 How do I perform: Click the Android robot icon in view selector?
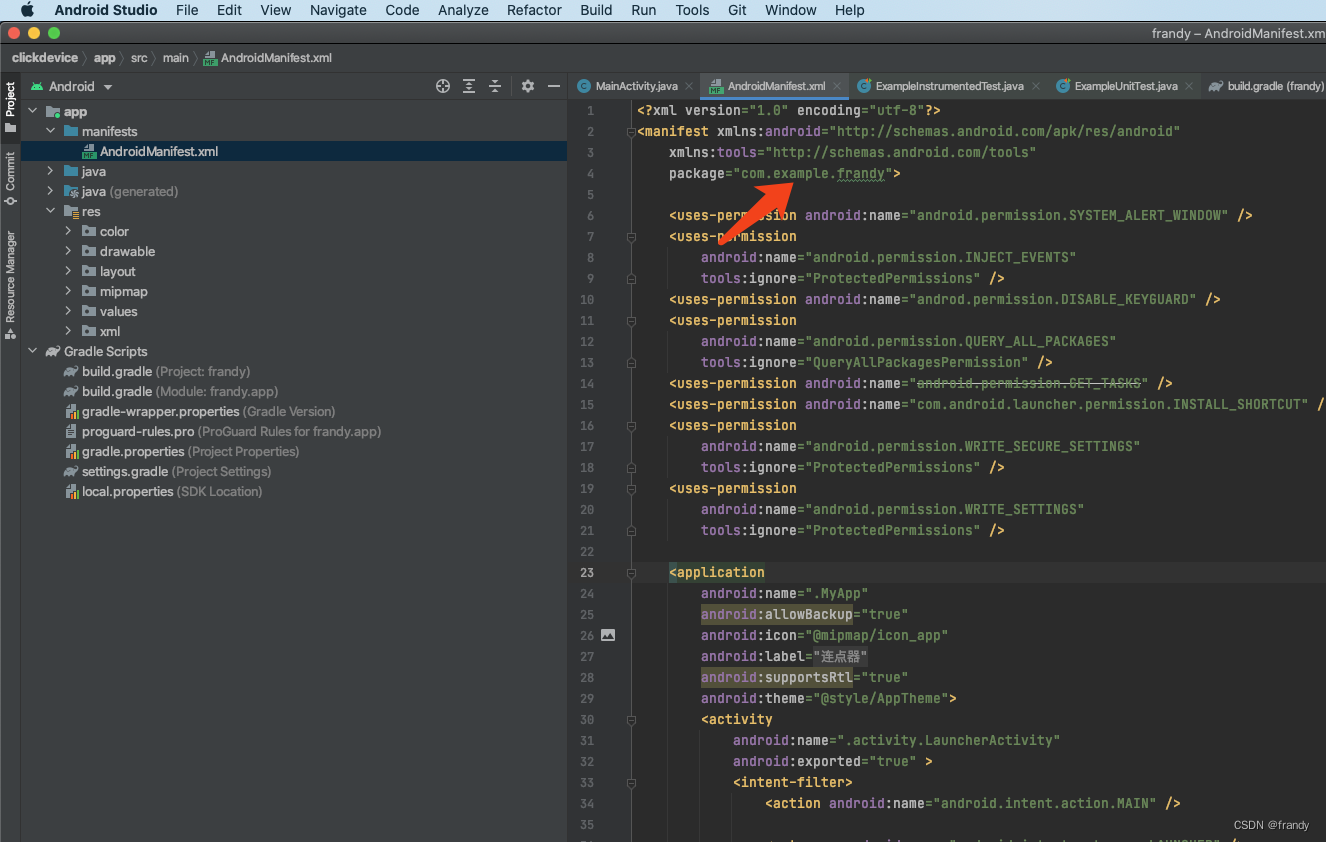tap(37, 87)
